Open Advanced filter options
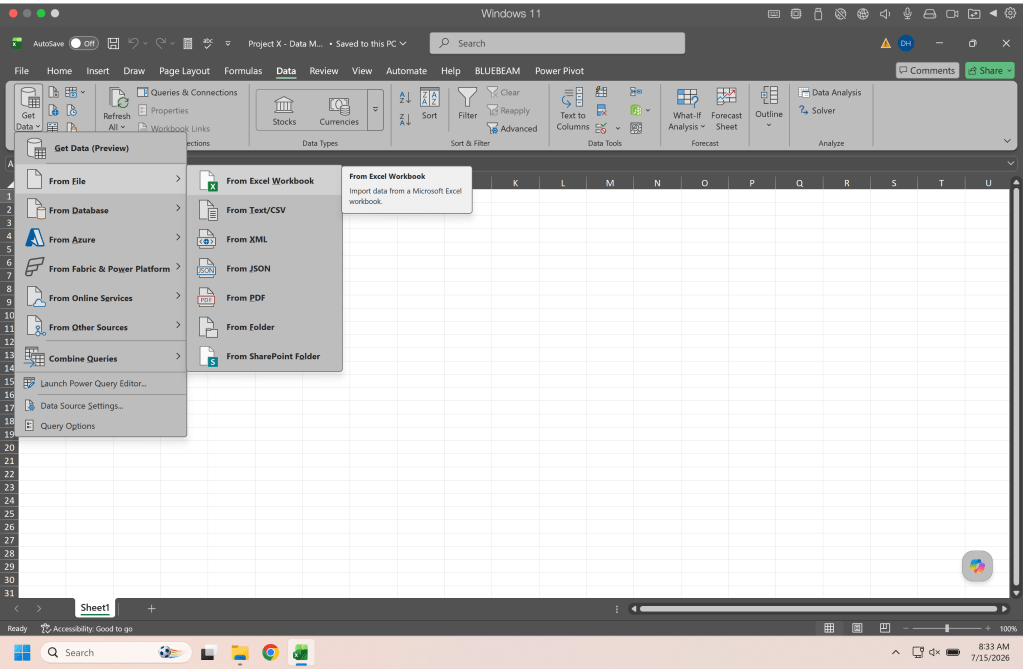Screen dimensions: 1023x669 coord(512,129)
